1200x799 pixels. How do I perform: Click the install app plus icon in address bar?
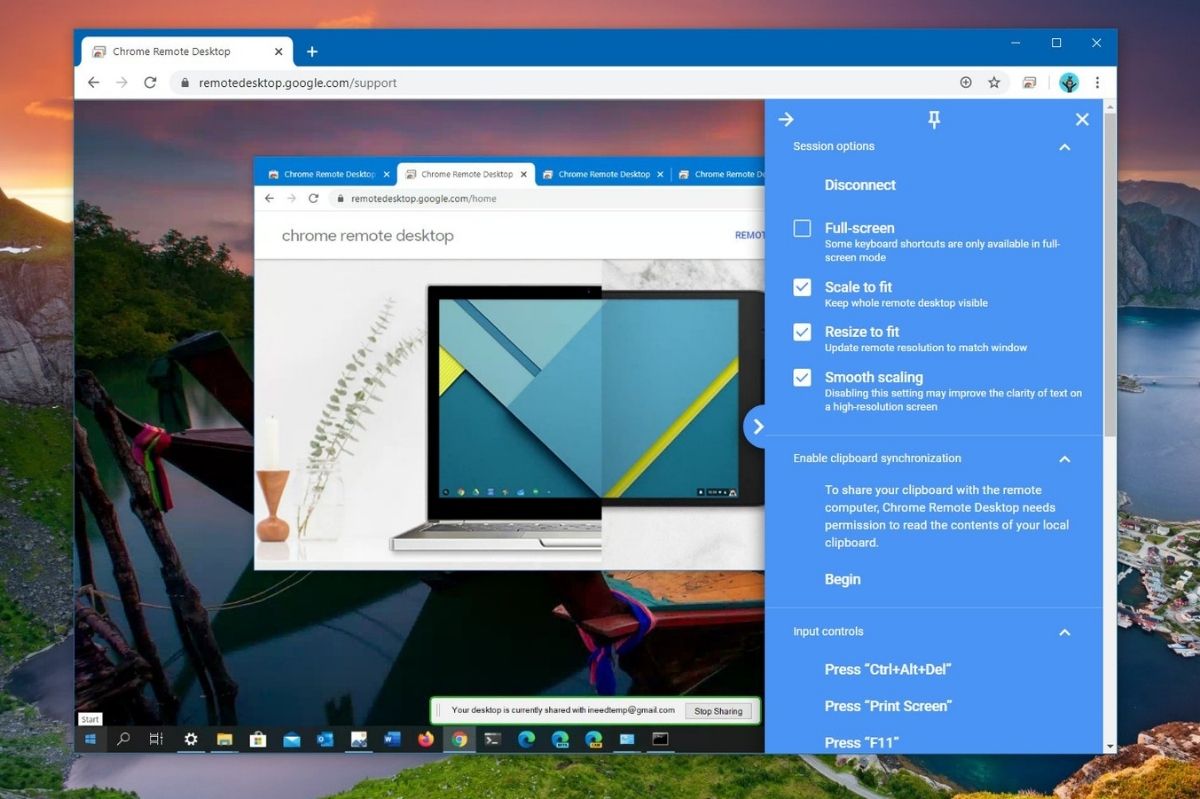click(x=966, y=83)
